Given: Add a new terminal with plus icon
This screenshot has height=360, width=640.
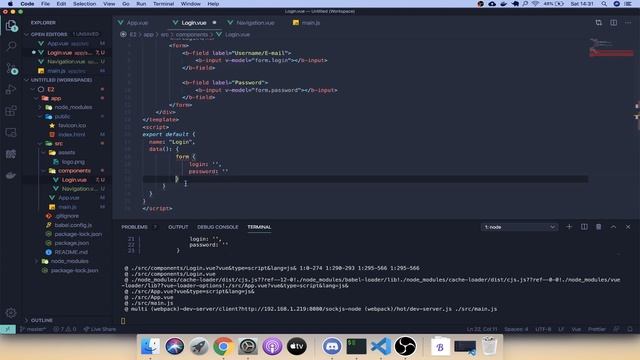Looking at the screenshot, I should 569,227.
